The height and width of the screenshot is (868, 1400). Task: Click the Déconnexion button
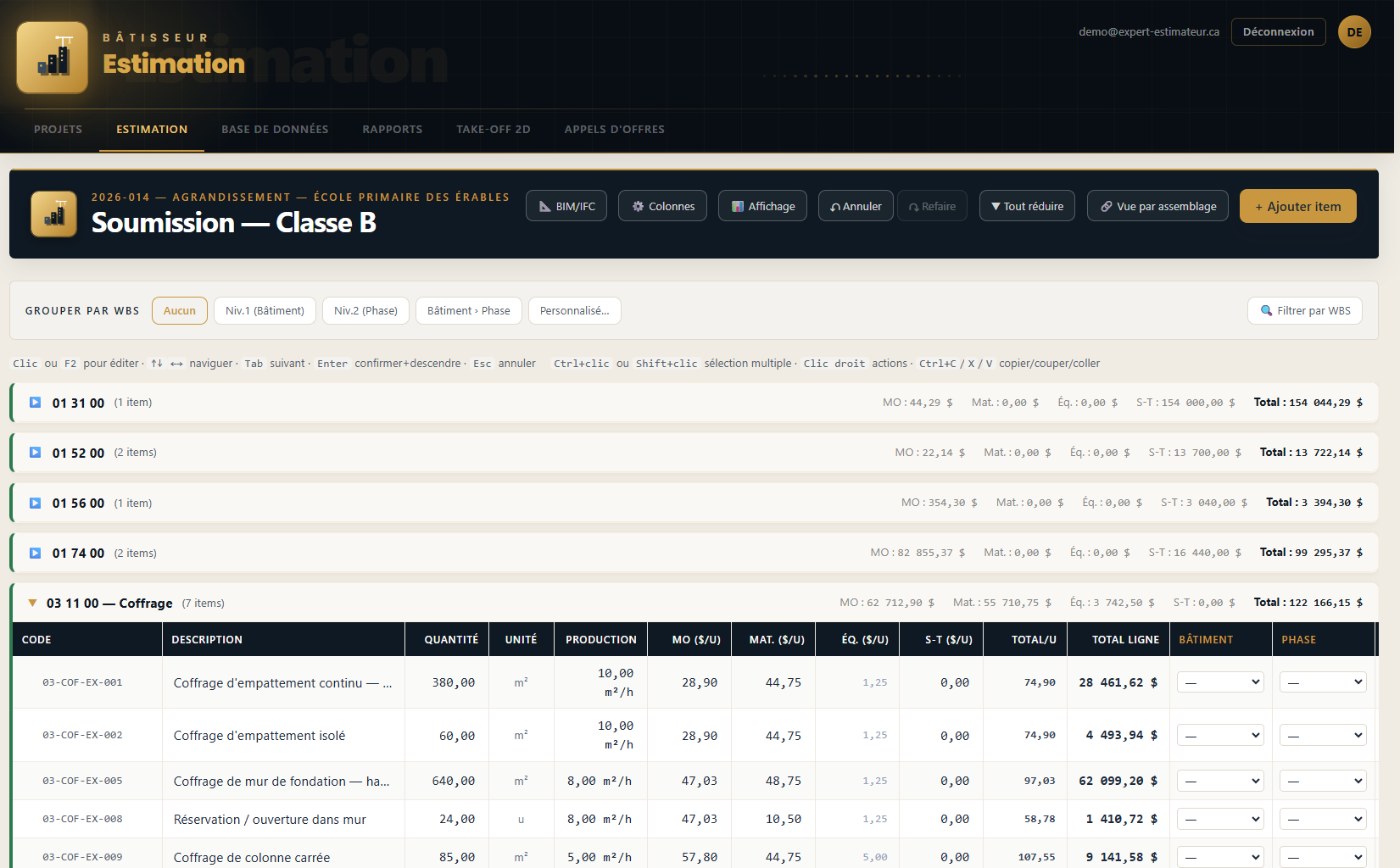click(1278, 32)
